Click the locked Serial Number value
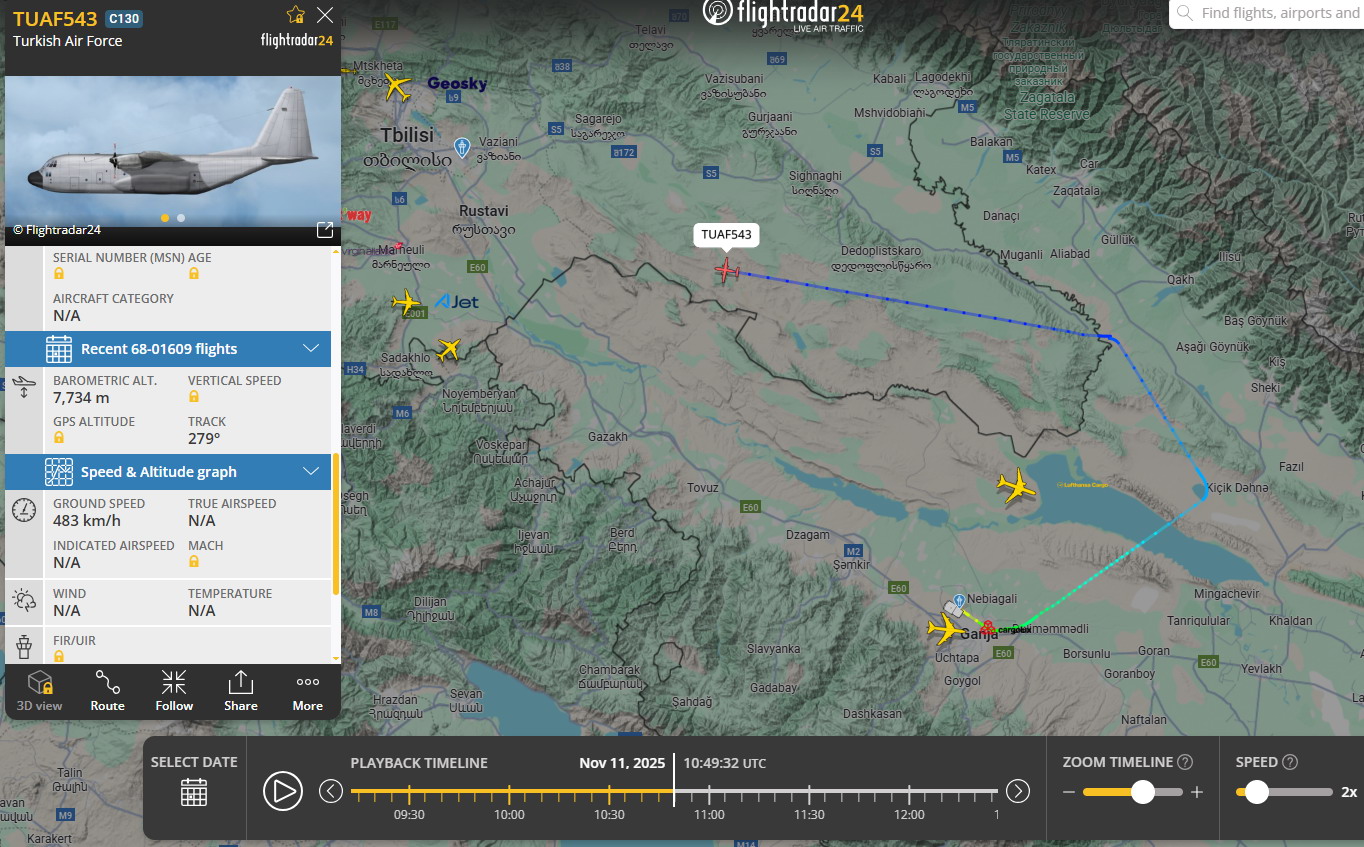This screenshot has width=1364, height=847. pos(59,274)
